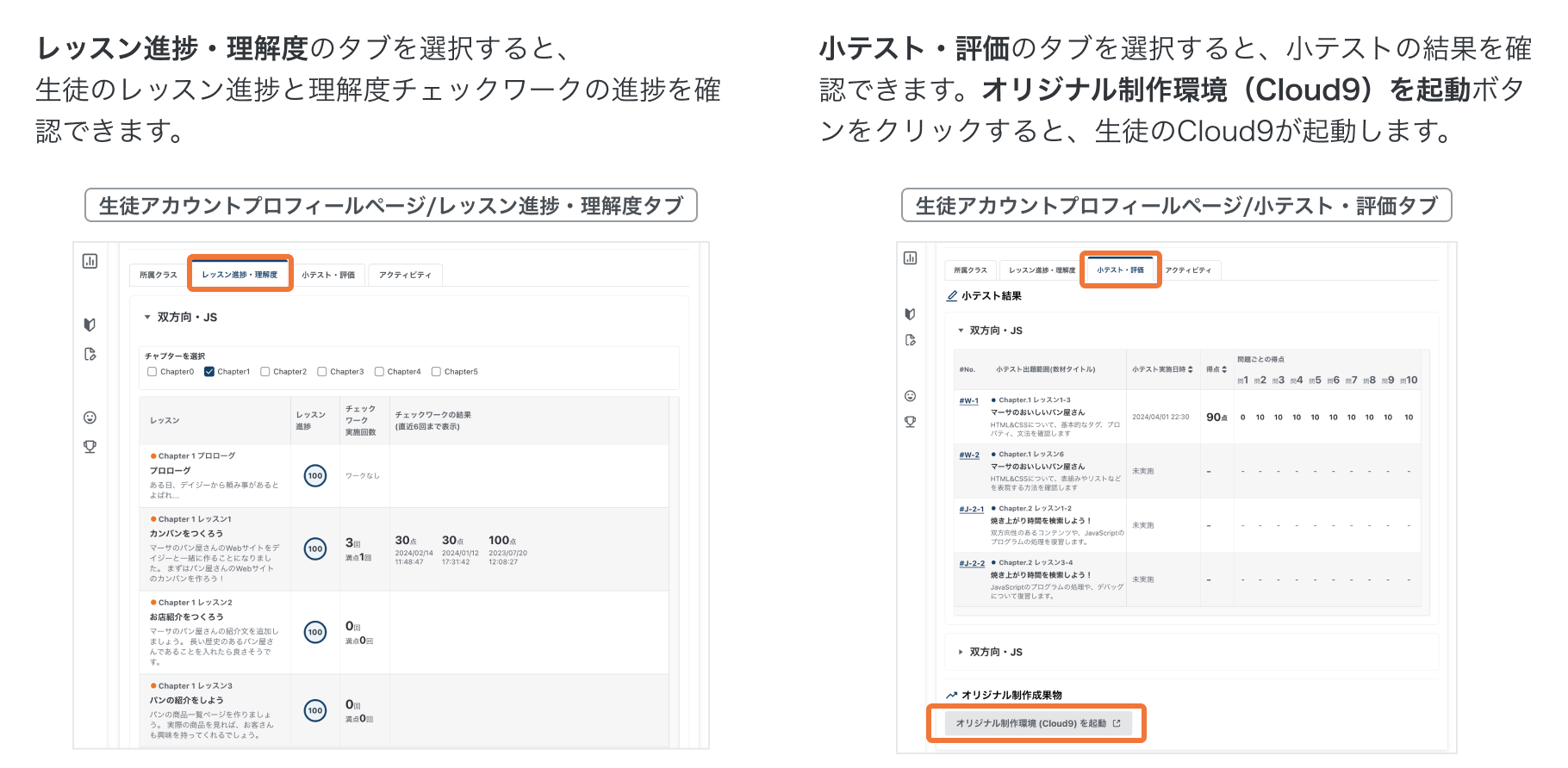1568x768 pixels.
Task: Click the smiley face icon in the right screenshot
Action: click(x=910, y=396)
